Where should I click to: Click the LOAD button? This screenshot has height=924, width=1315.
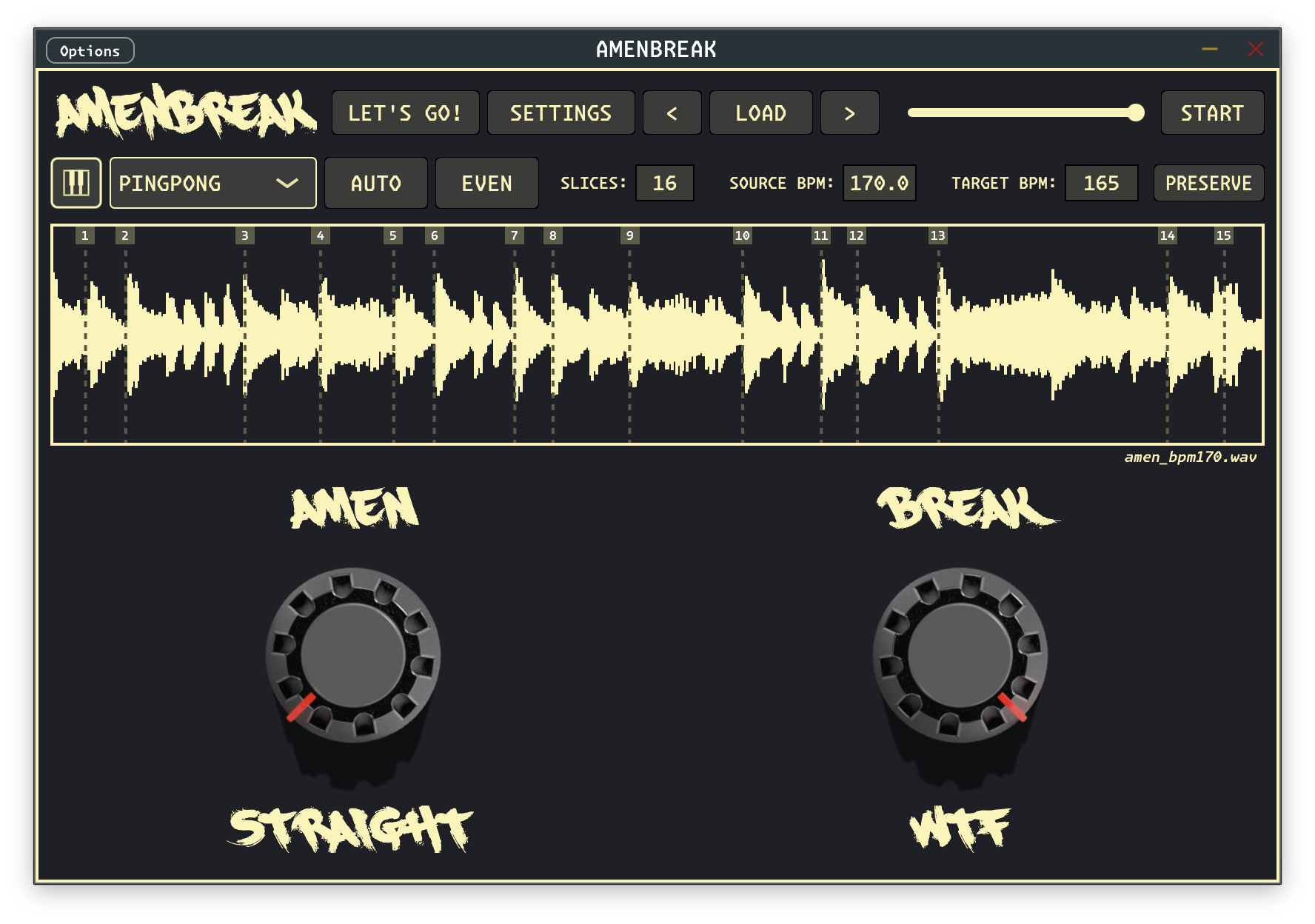click(x=760, y=113)
